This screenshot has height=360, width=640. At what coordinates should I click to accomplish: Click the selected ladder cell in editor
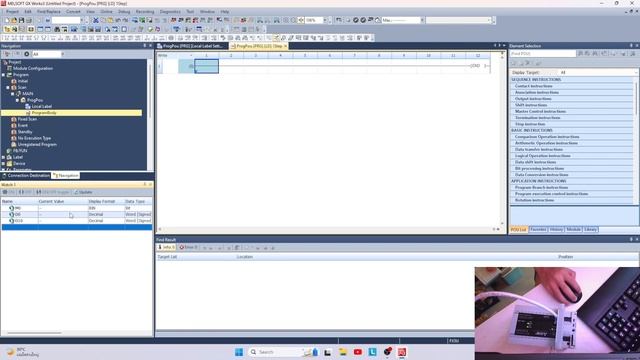click(206, 66)
